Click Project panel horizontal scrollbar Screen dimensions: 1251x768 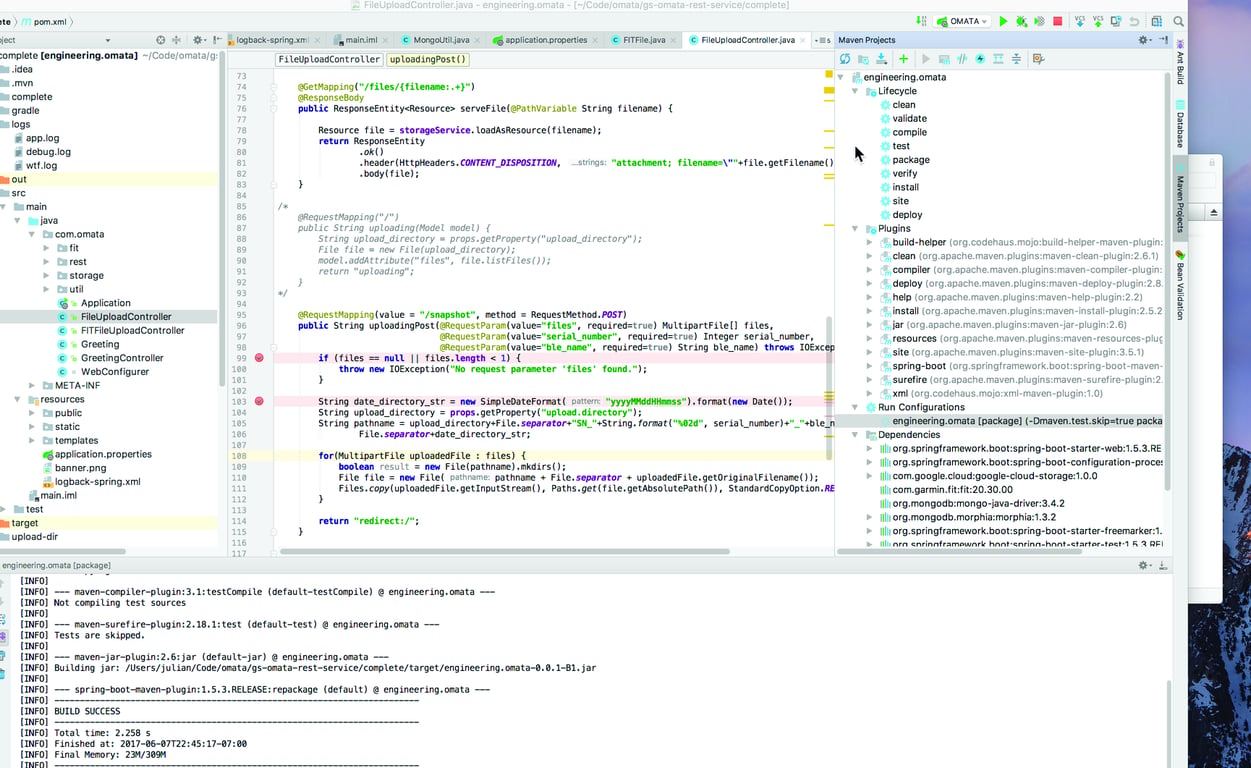click(x=60, y=551)
